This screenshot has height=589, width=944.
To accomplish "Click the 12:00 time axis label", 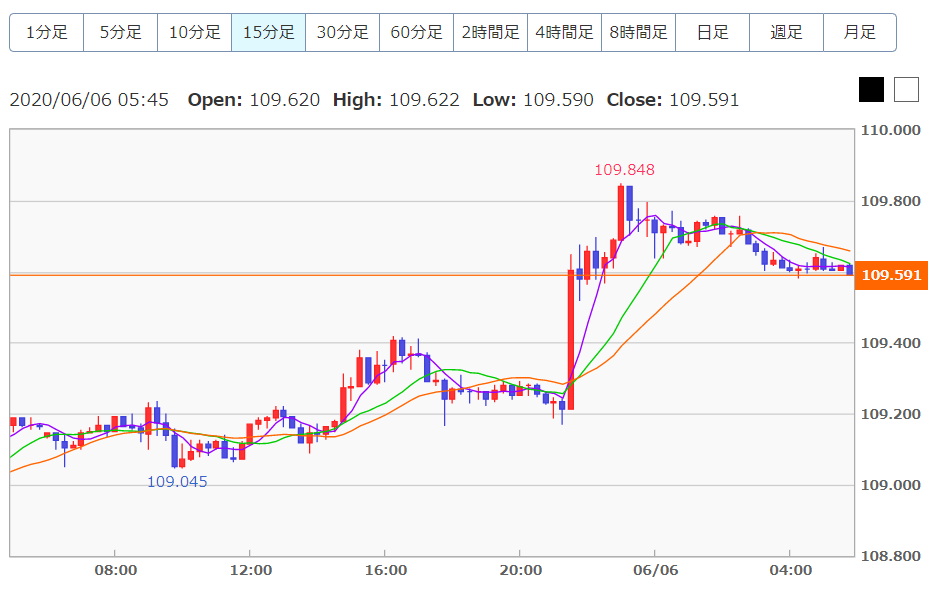I will (x=250, y=570).
